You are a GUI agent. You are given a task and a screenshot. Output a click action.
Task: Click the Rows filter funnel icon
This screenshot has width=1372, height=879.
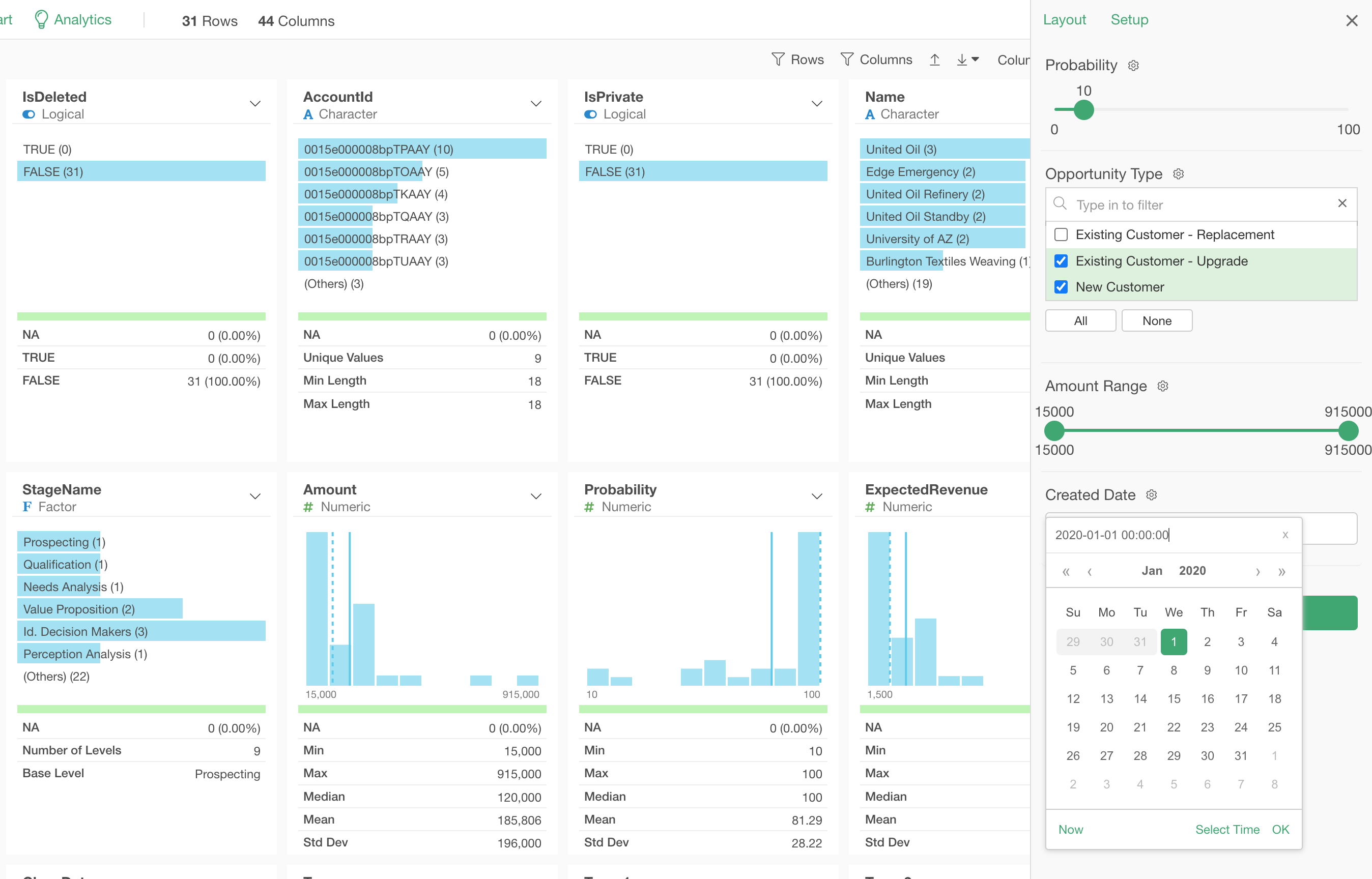pos(778,60)
